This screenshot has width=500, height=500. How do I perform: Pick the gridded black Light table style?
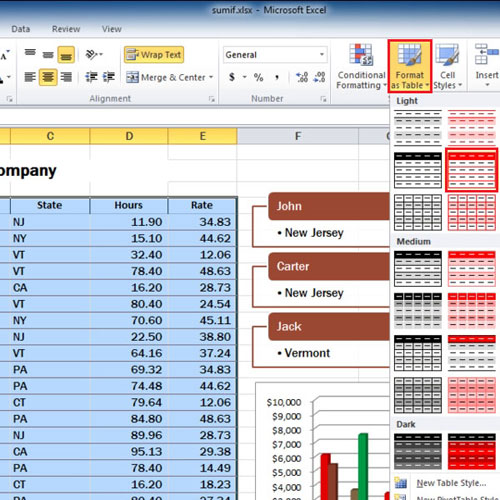click(418, 213)
